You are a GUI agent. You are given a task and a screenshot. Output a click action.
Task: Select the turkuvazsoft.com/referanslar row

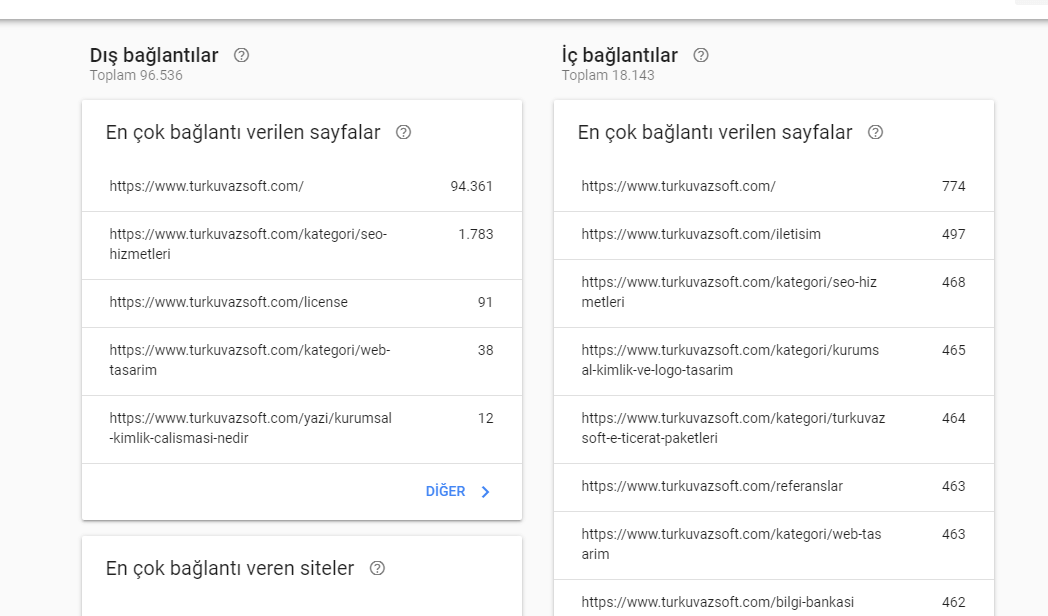(x=774, y=488)
